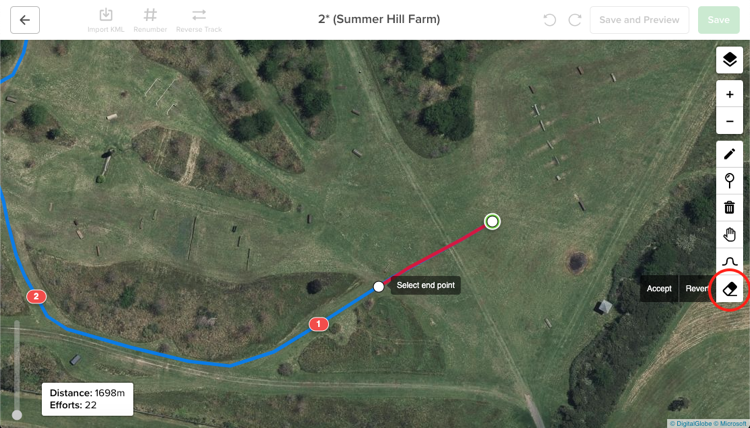The width and height of the screenshot is (750, 428).
Task: Select red marker number 2 on track
Action: point(36,296)
